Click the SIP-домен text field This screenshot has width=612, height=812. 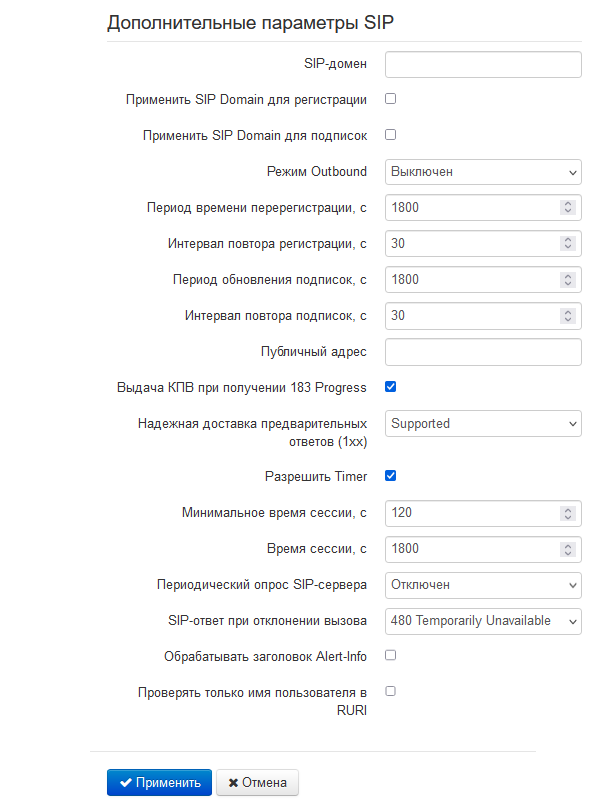coord(483,65)
